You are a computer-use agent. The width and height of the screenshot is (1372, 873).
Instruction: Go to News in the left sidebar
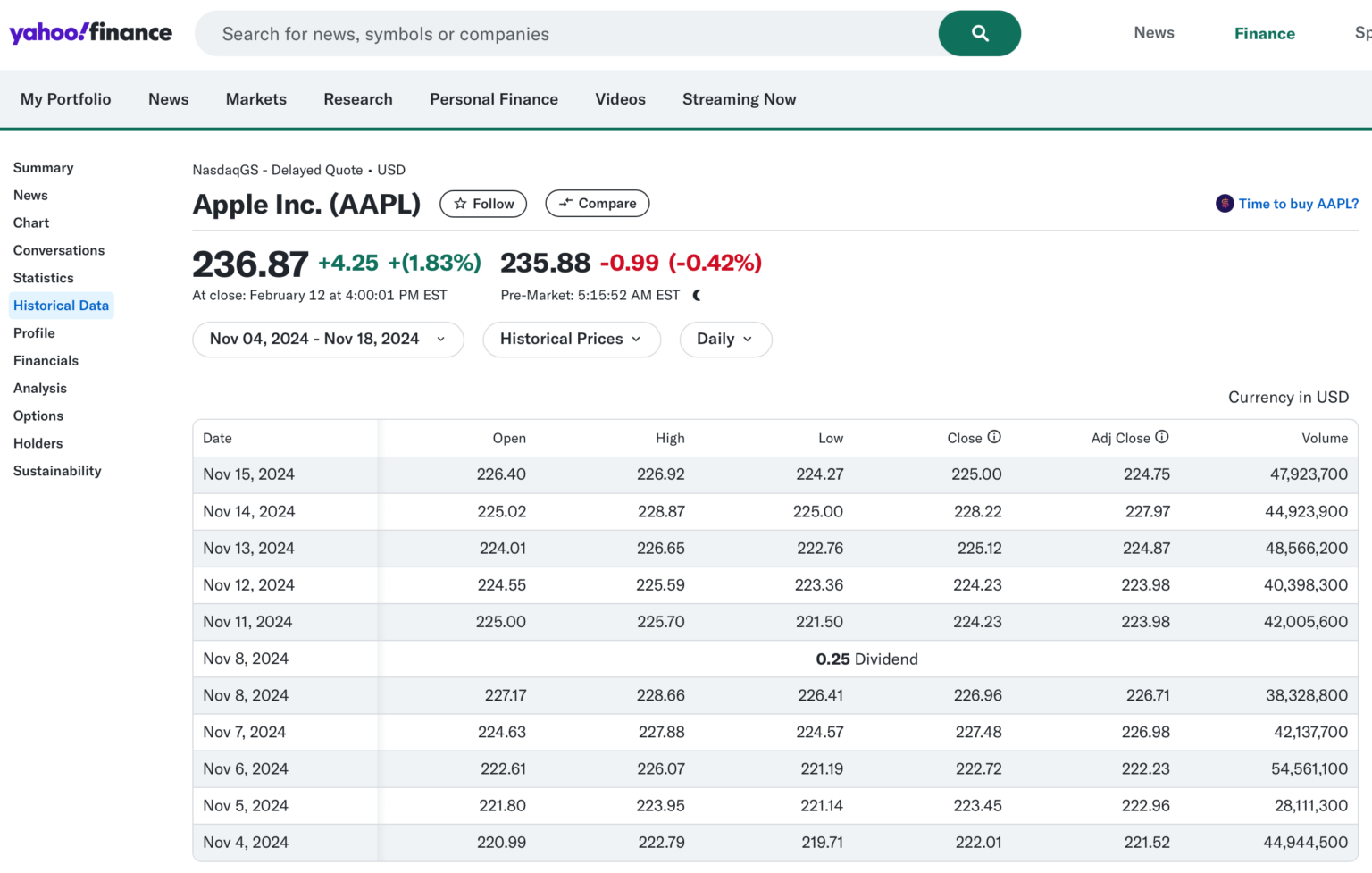(30, 196)
